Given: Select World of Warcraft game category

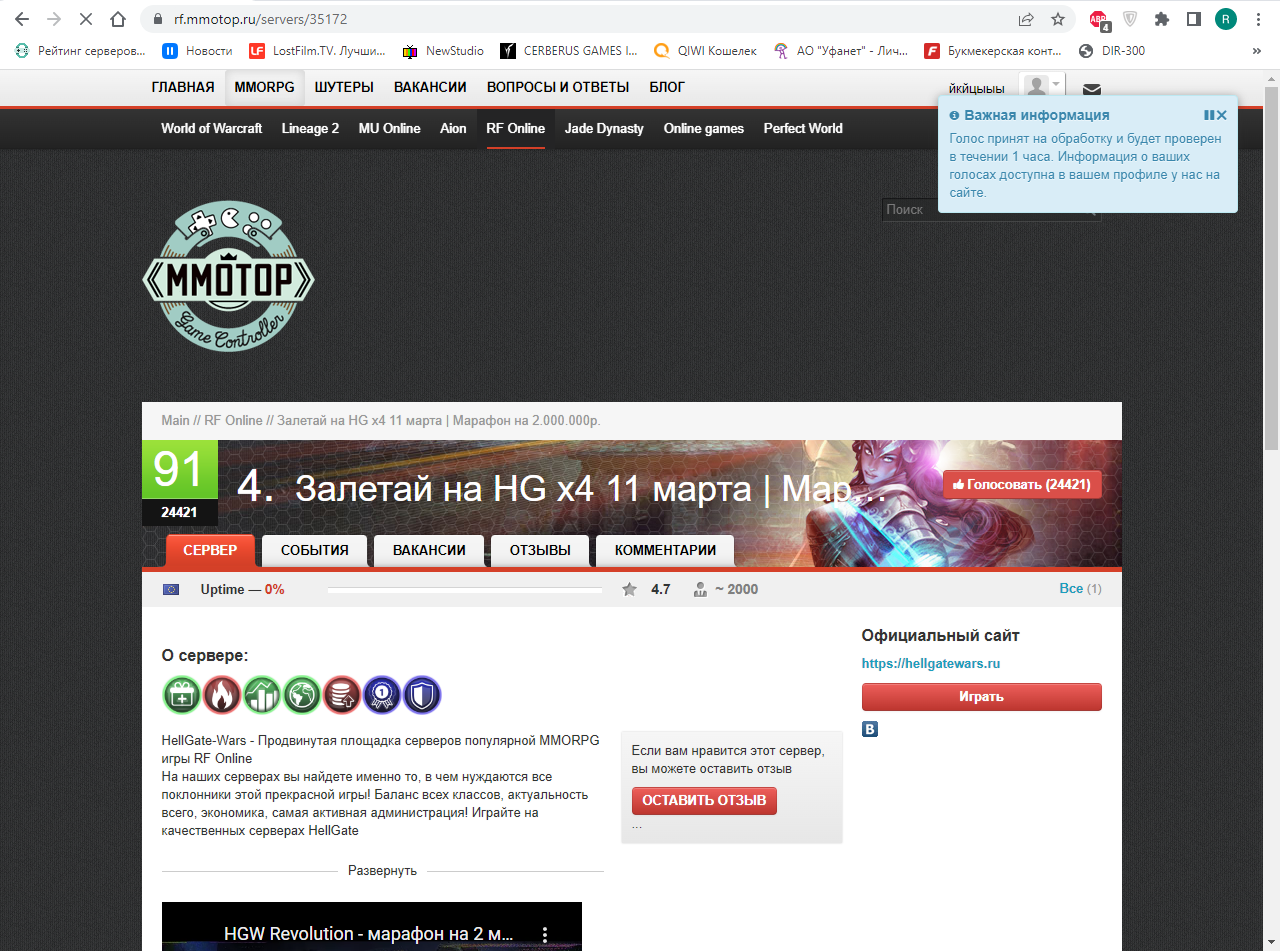Looking at the screenshot, I should [x=211, y=128].
